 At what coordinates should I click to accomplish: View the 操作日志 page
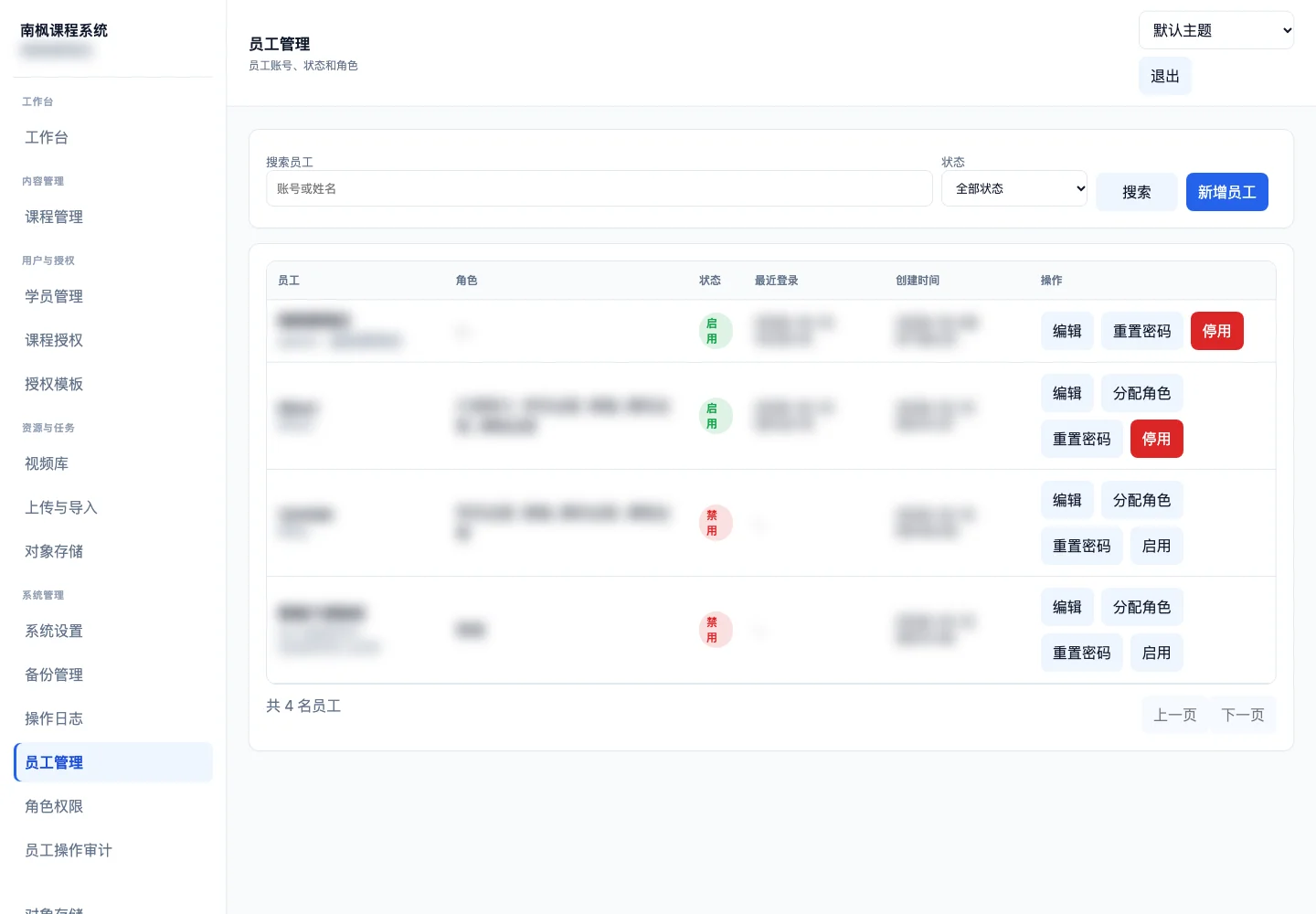(x=113, y=718)
